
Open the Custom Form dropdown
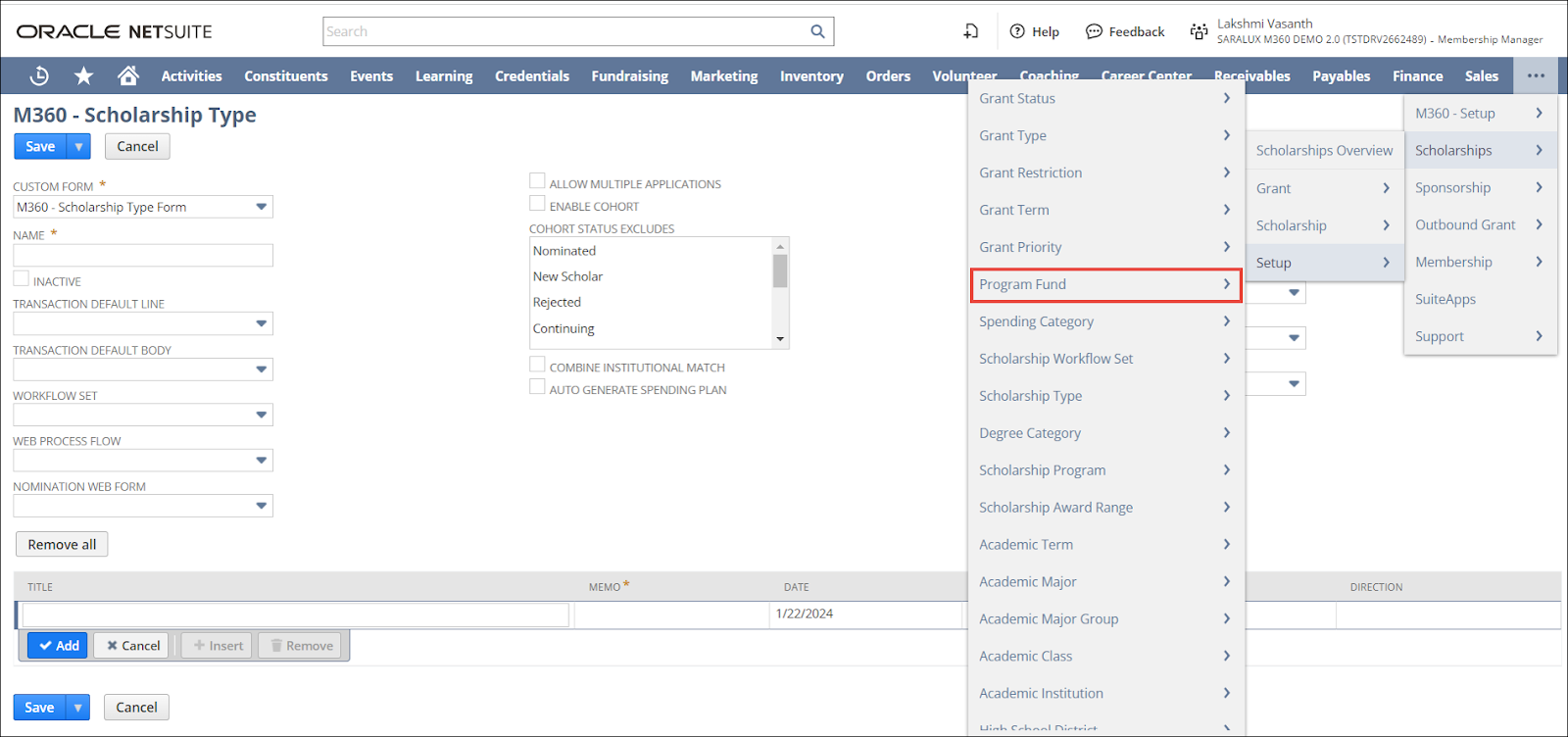tap(261, 207)
